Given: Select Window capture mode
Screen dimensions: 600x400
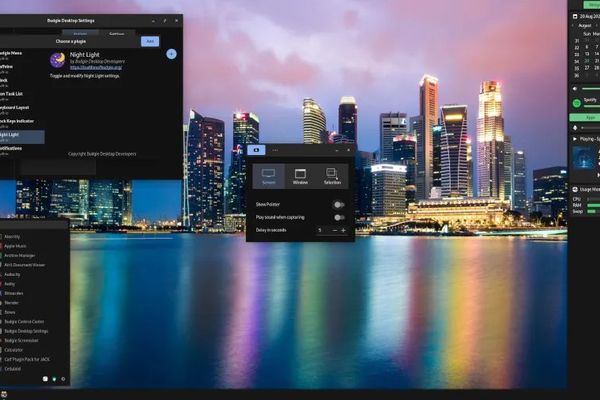Looking at the screenshot, I should (300, 176).
